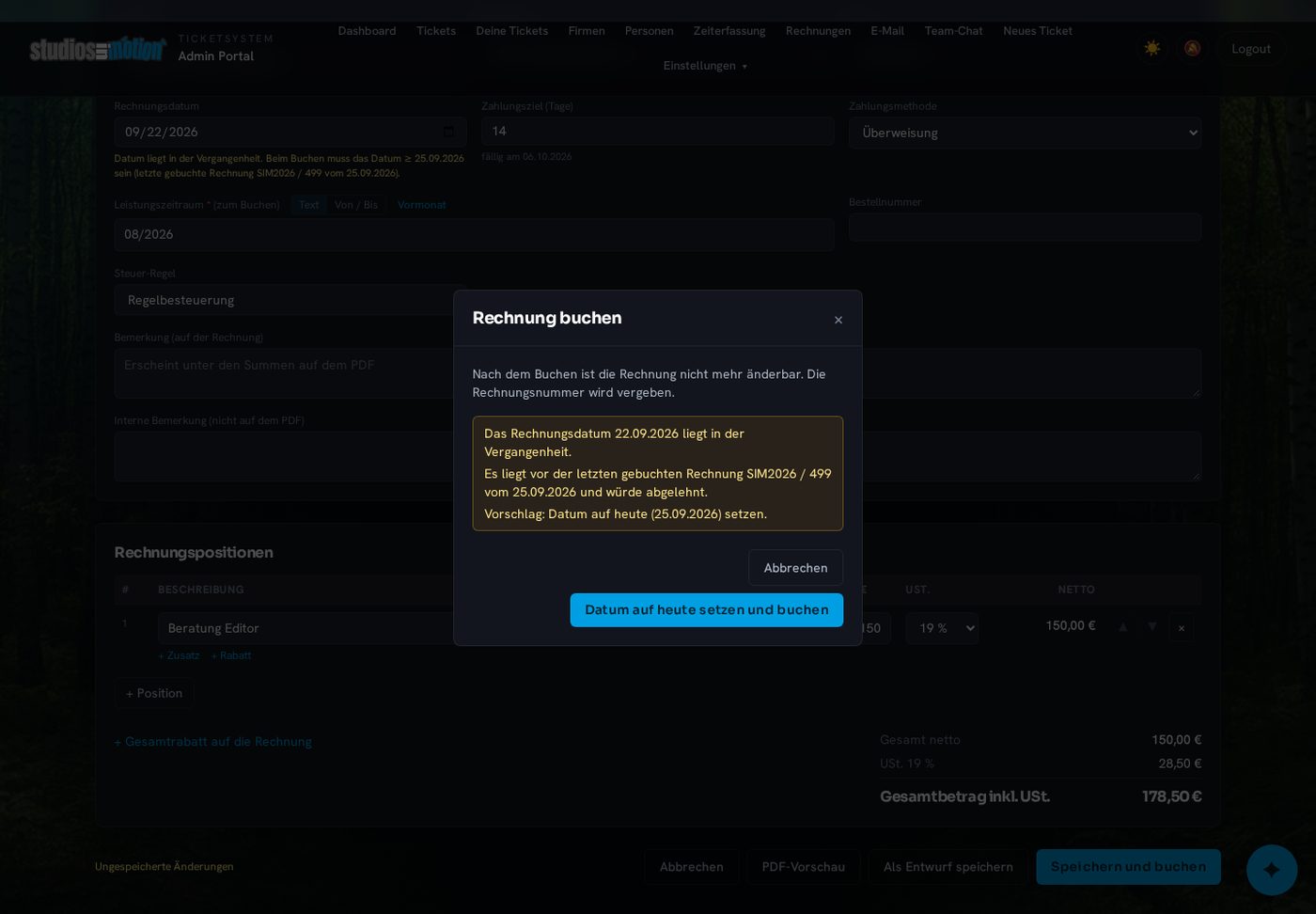
Task: Click the + Rabatt link
Action: click(x=231, y=655)
